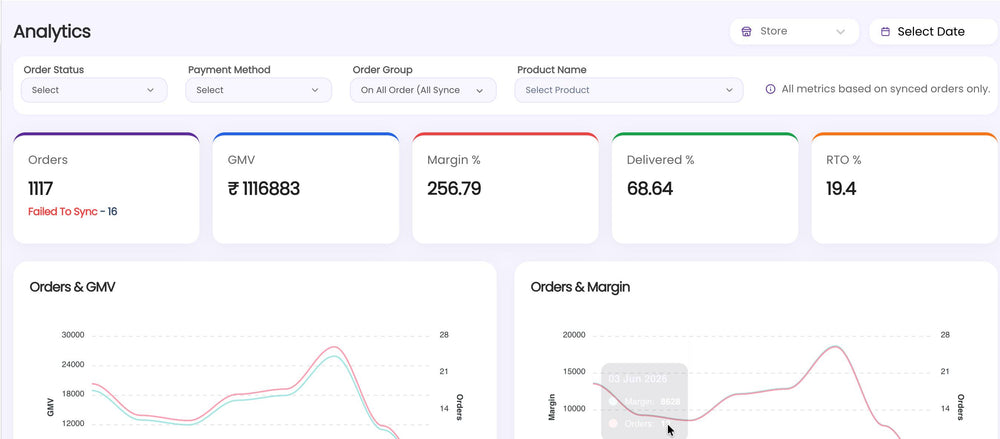Click the Orders & GMV chart title
Image resolution: width=1000 pixels, height=439 pixels.
click(73, 287)
